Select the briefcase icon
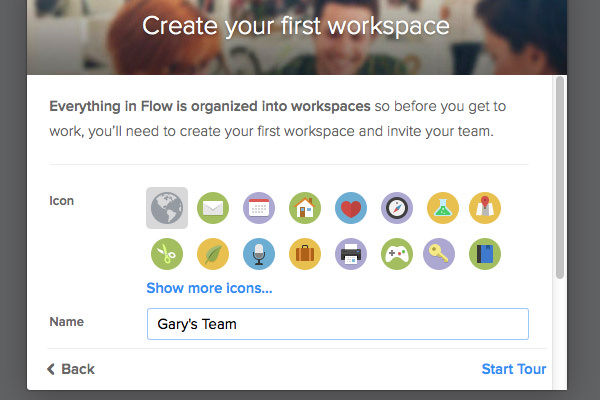The height and width of the screenshot is (400, 600). pos(305,254)
